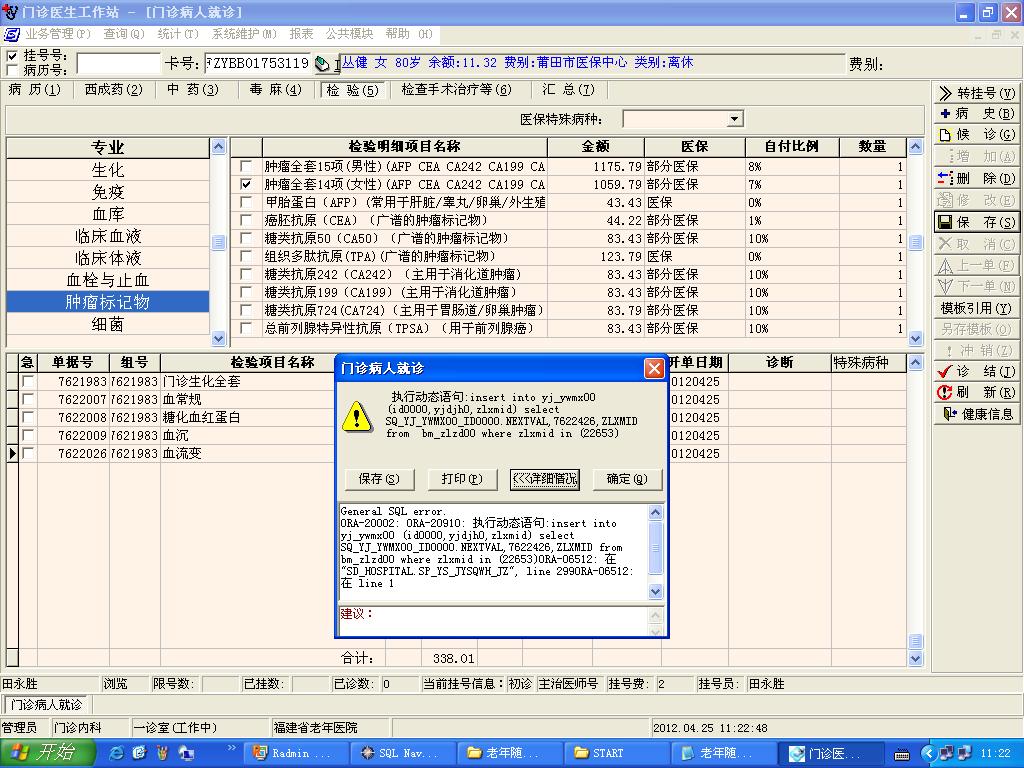This screenshot has width=1024, height=768.
Task: Click the 专业 list scrollbar thumb
Action: tap(218, 242)
